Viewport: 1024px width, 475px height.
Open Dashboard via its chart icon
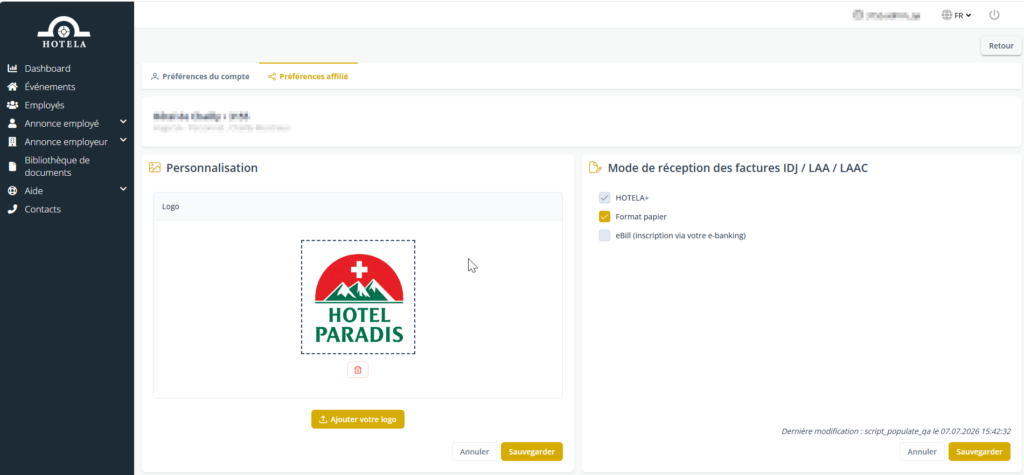click(x=12, y=69)
